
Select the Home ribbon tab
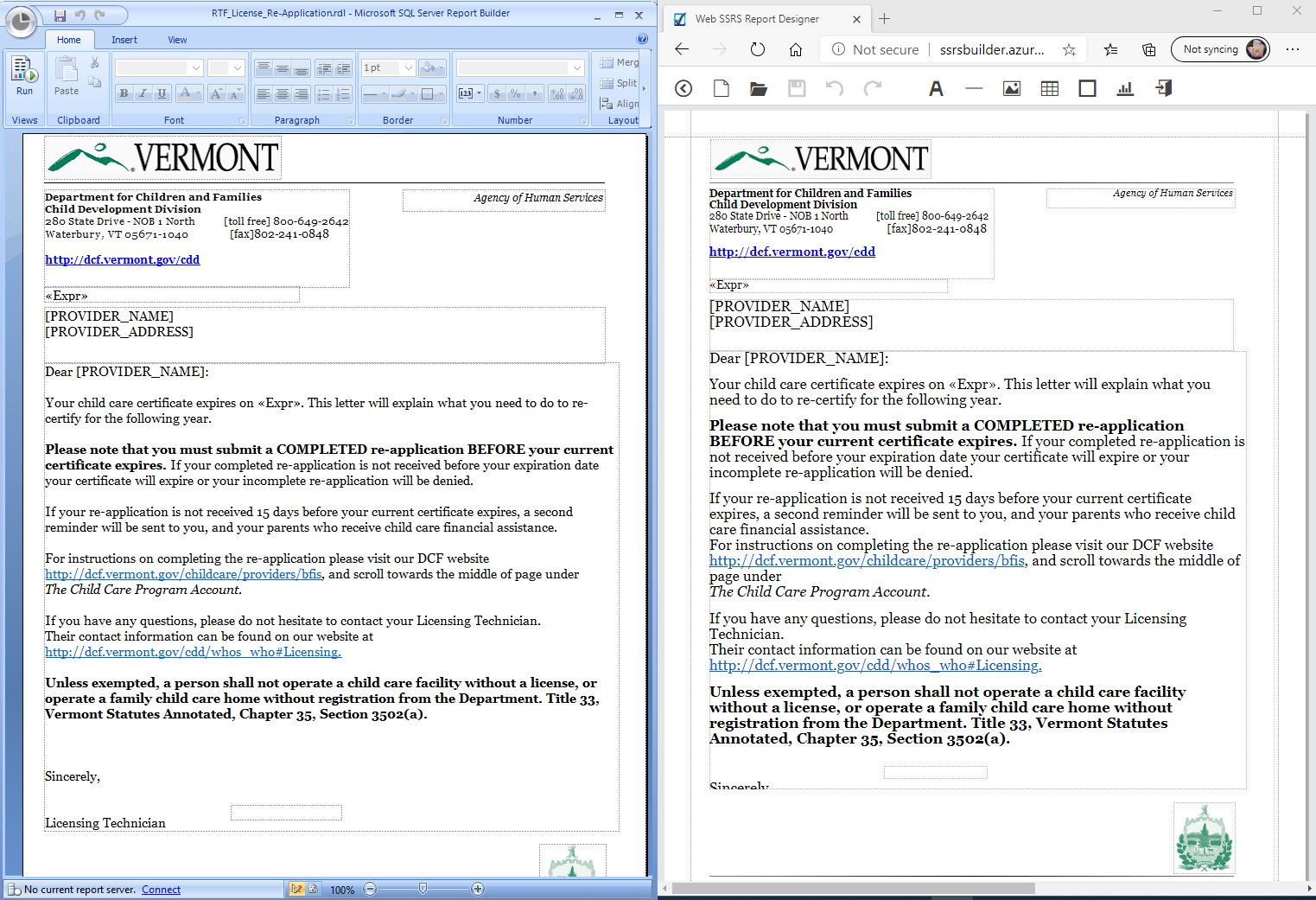[x=68, y=40]
